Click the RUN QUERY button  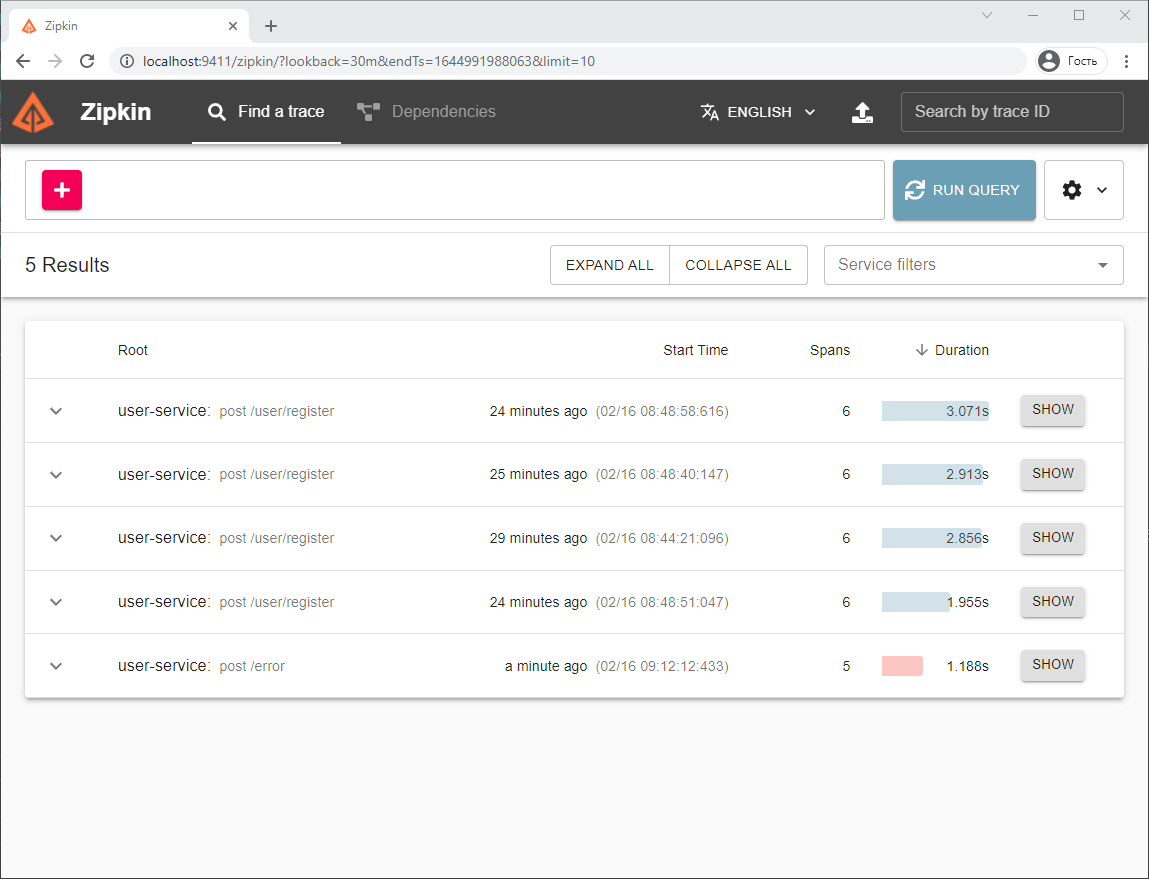tap(963, 190)
